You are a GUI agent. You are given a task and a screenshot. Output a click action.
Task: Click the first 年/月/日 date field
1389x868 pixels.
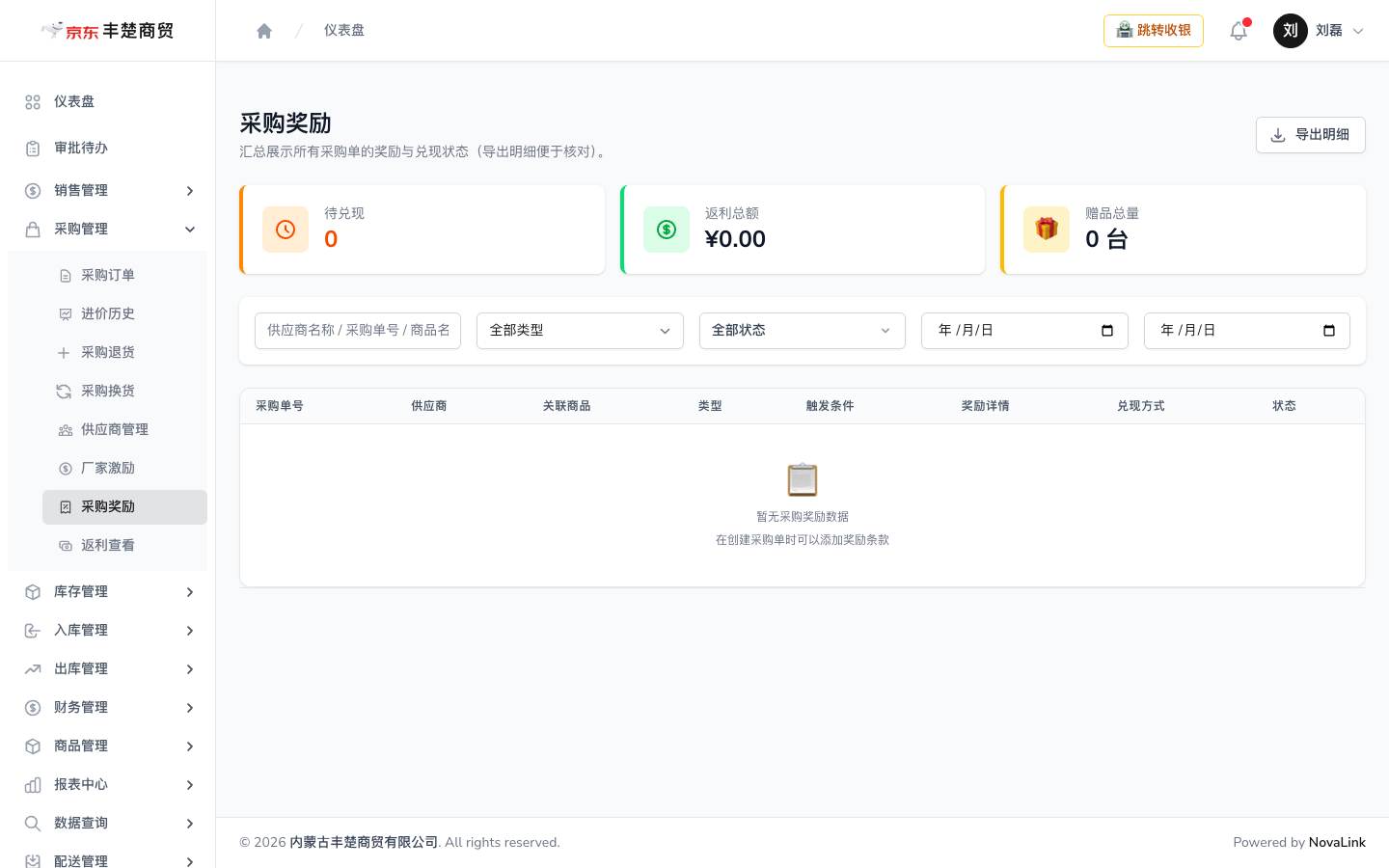pos(1024,331)
